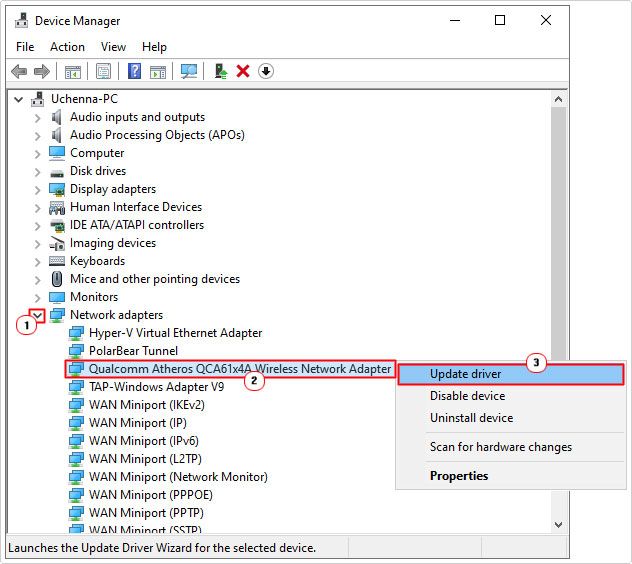Click the Keyboards icon

pyautogui.click(x=57, y=261)
